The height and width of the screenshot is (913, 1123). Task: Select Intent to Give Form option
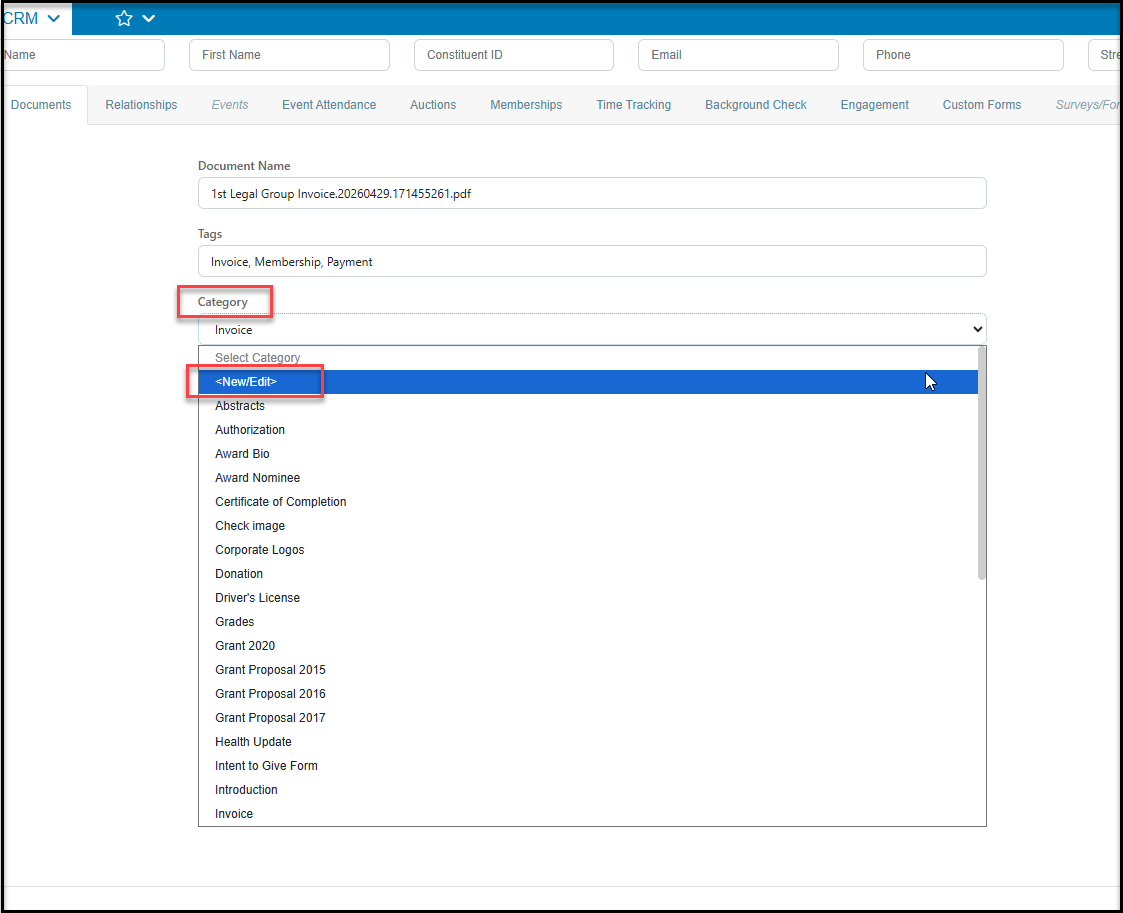(x=588, y=765)
